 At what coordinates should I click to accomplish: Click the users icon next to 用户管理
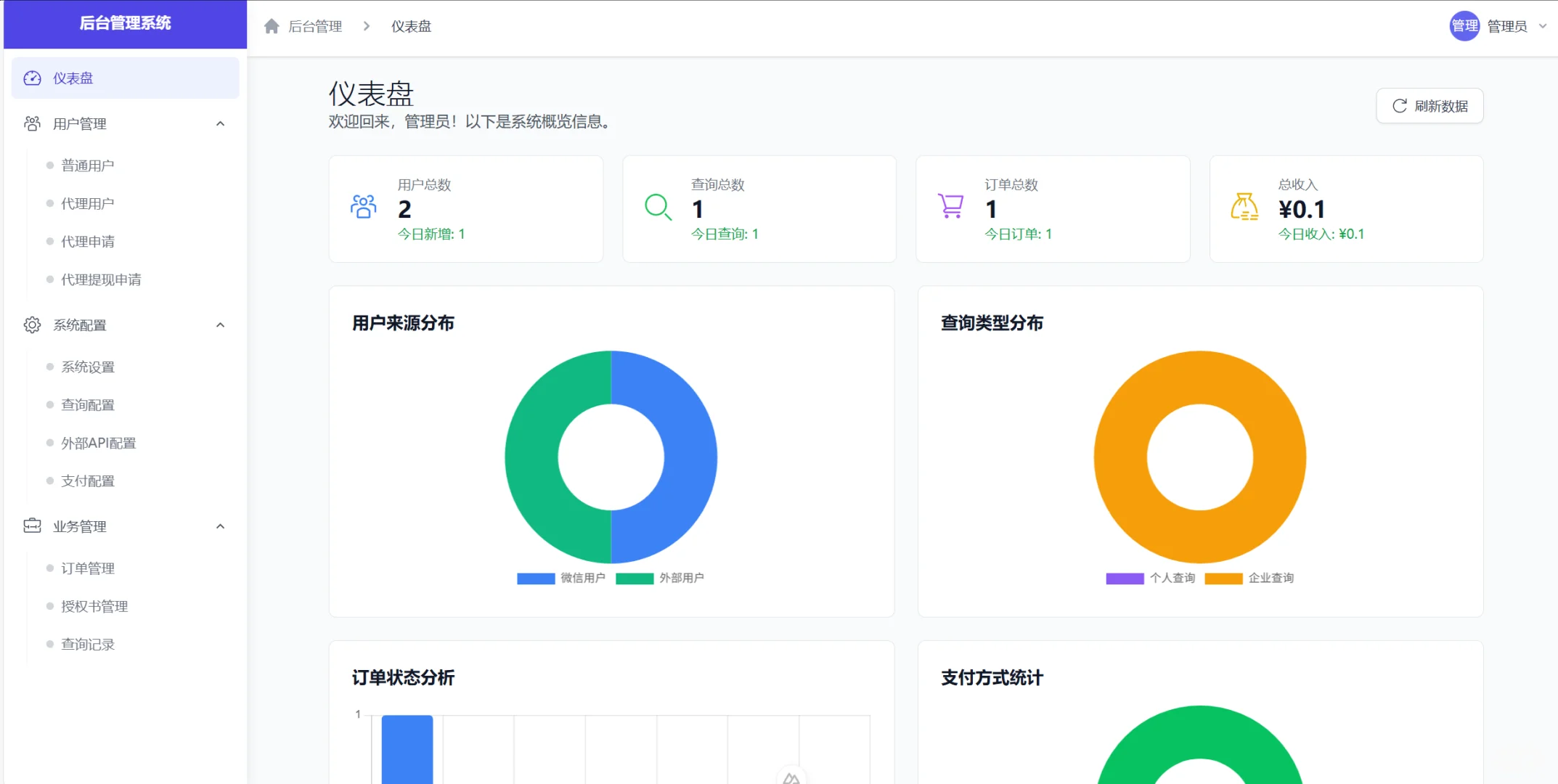point(32,123)
